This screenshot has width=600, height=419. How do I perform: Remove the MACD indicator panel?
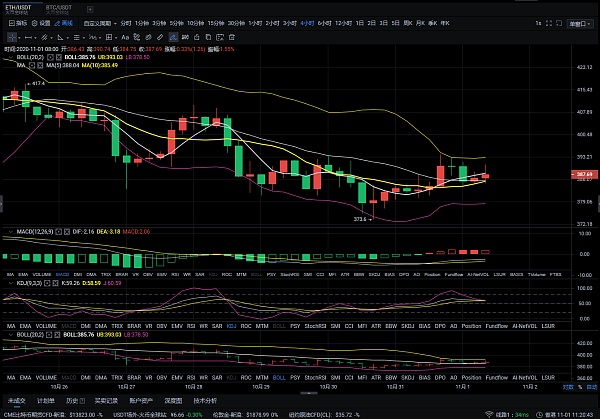click(x=67, y=232)
